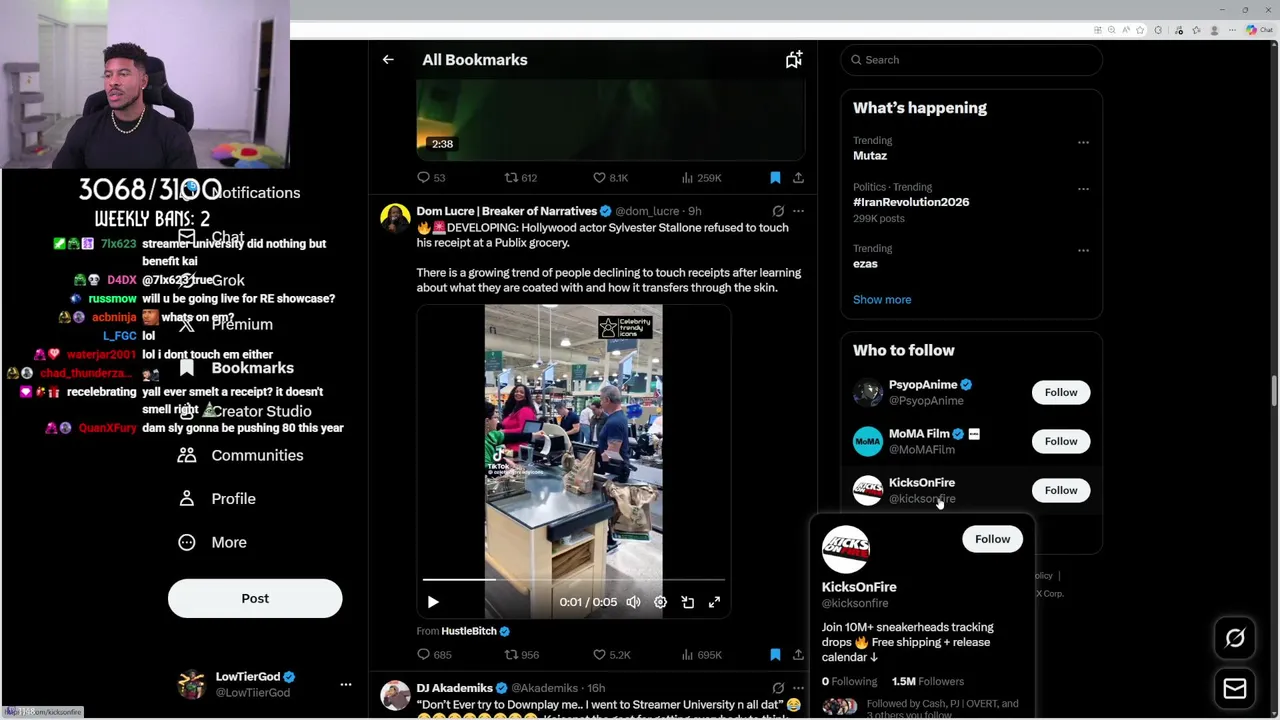Open Dom Lucre | Breaker of Narratives profile name
The height and width of the screenshot is (720, 1280).
pos(506,211)
